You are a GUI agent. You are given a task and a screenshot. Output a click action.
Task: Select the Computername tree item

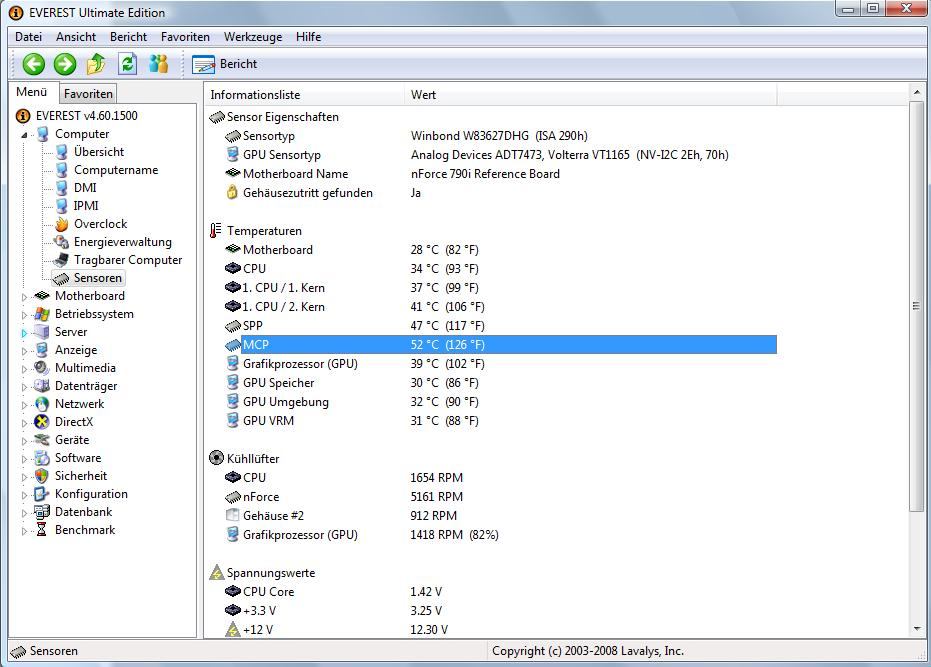(116, 170)
